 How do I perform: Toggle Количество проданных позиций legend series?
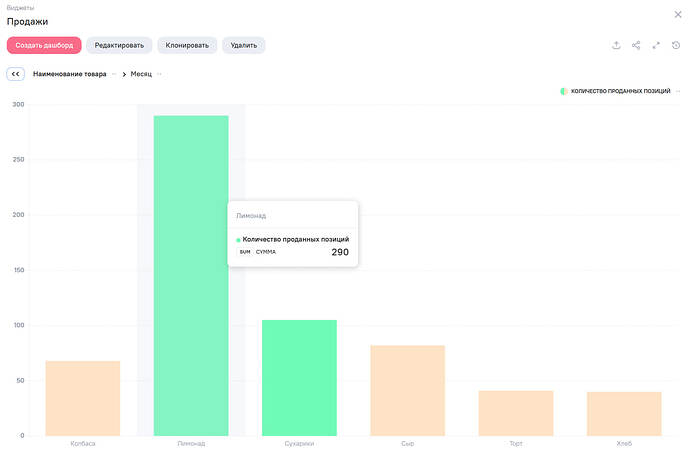click(x=620, y=91)
